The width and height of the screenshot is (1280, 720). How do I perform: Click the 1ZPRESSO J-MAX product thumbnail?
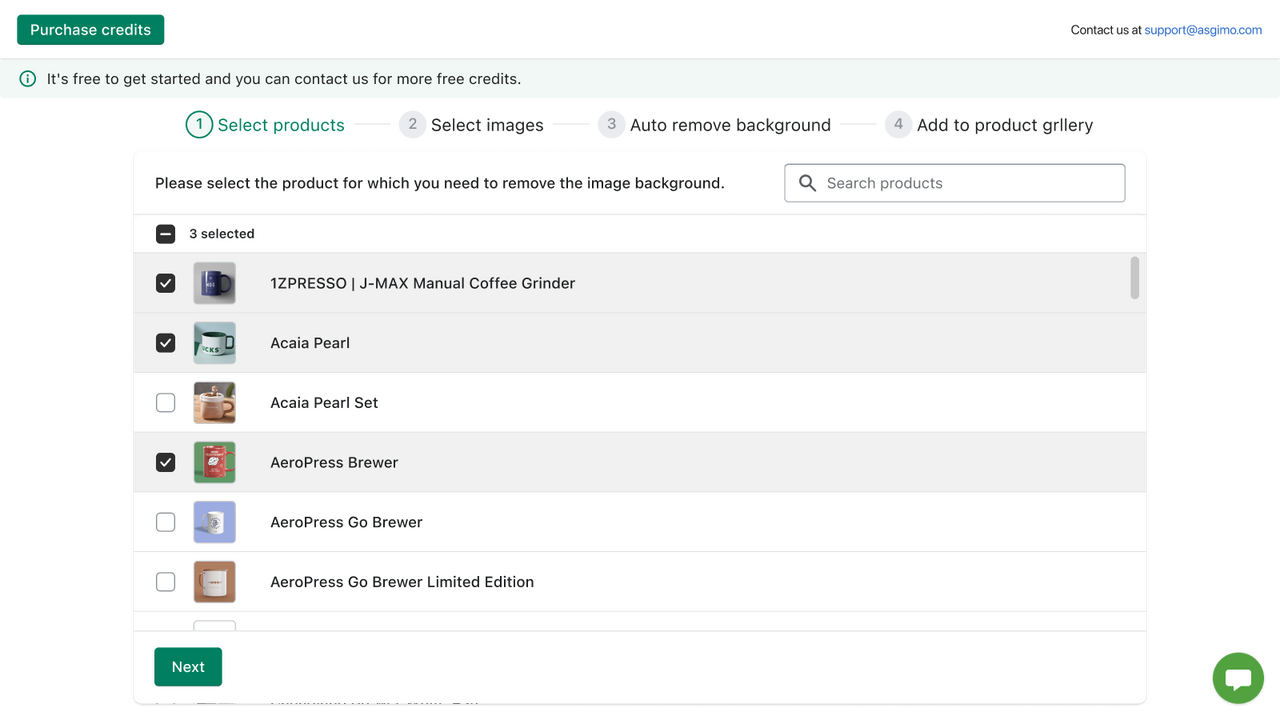click(x=214, y=283)
